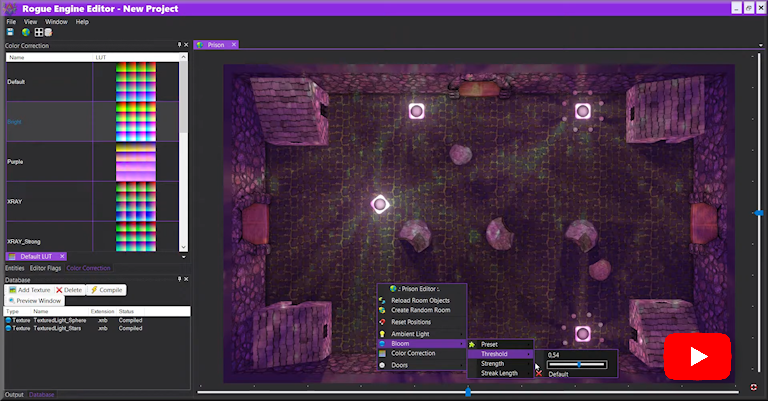This screenshot has height=401, width=768.
Task: Choose Reload Room Objects from context menu
Action: pyautogui.click(x=422, y=300)
